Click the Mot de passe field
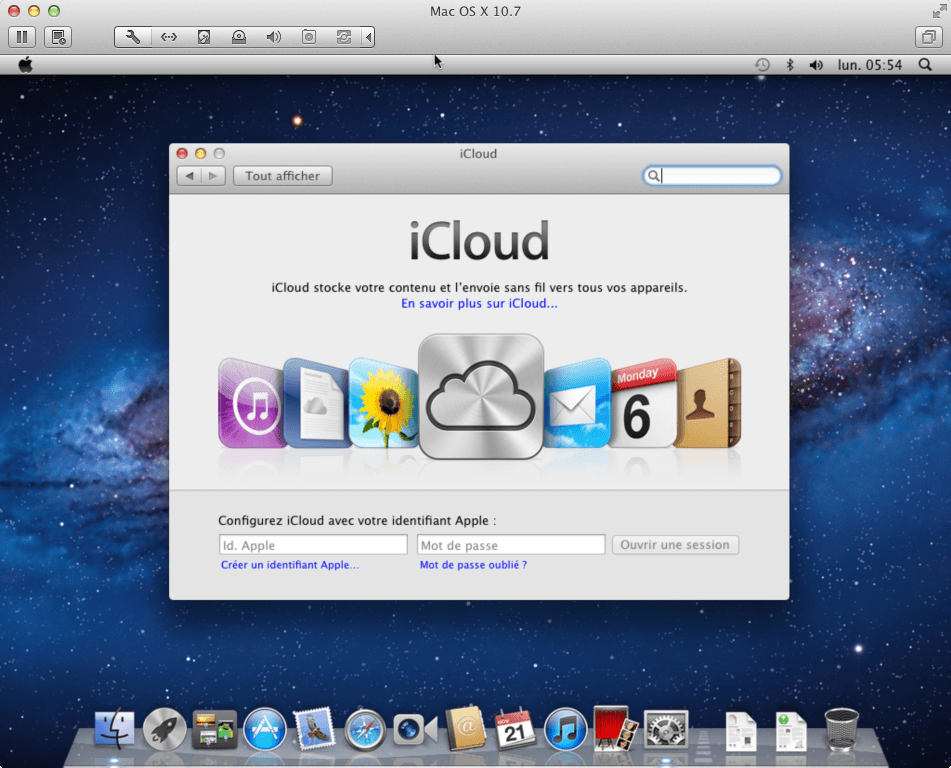Image resolution: width=951 pixels, height=768 pixels. (511, 545)
